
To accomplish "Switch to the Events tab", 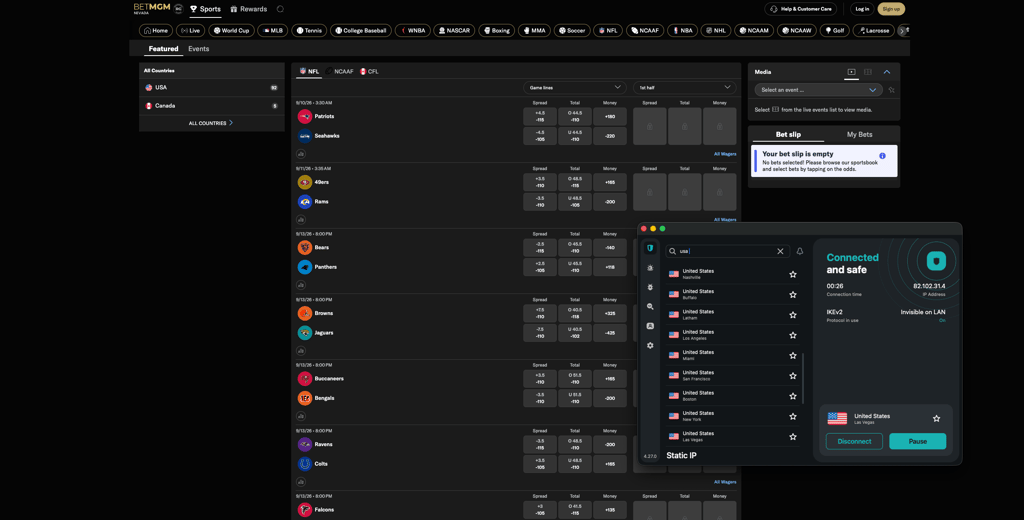I will coord(199,49).
